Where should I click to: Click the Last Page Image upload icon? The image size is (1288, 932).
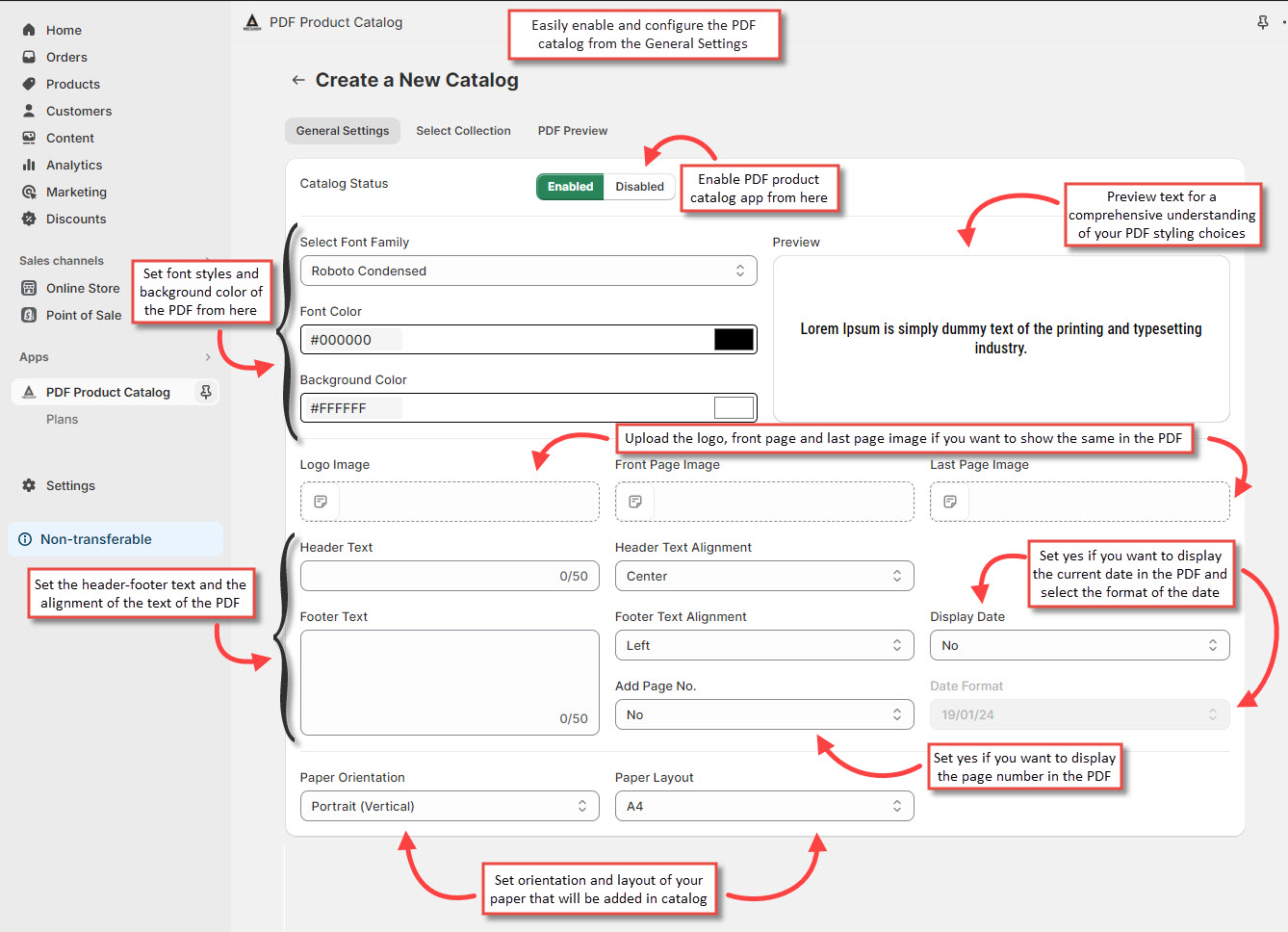948,501
